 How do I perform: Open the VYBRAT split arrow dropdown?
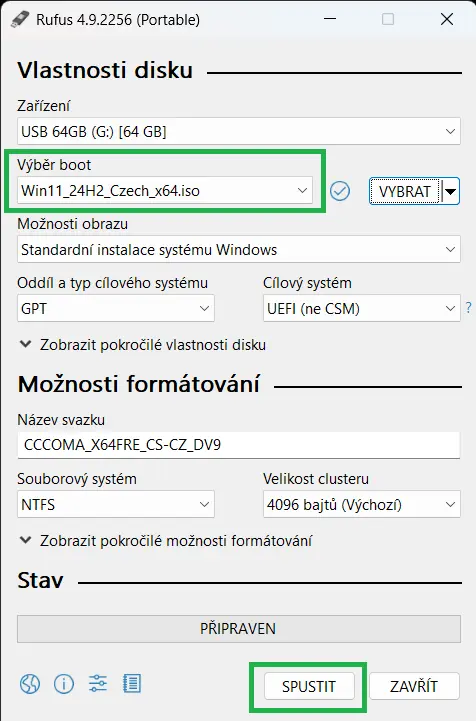[x=451, y=191]
